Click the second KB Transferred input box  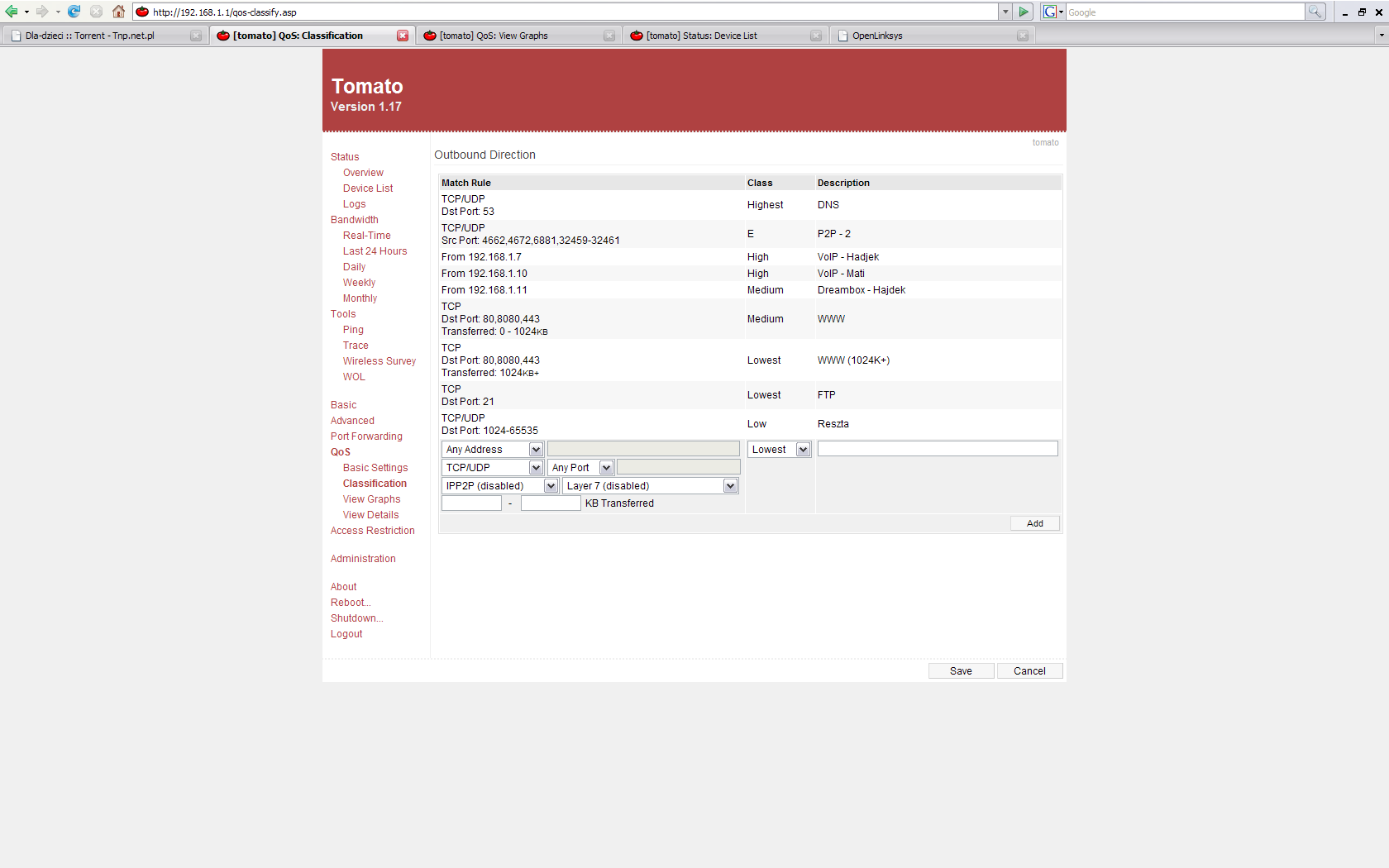pos(551,503)
